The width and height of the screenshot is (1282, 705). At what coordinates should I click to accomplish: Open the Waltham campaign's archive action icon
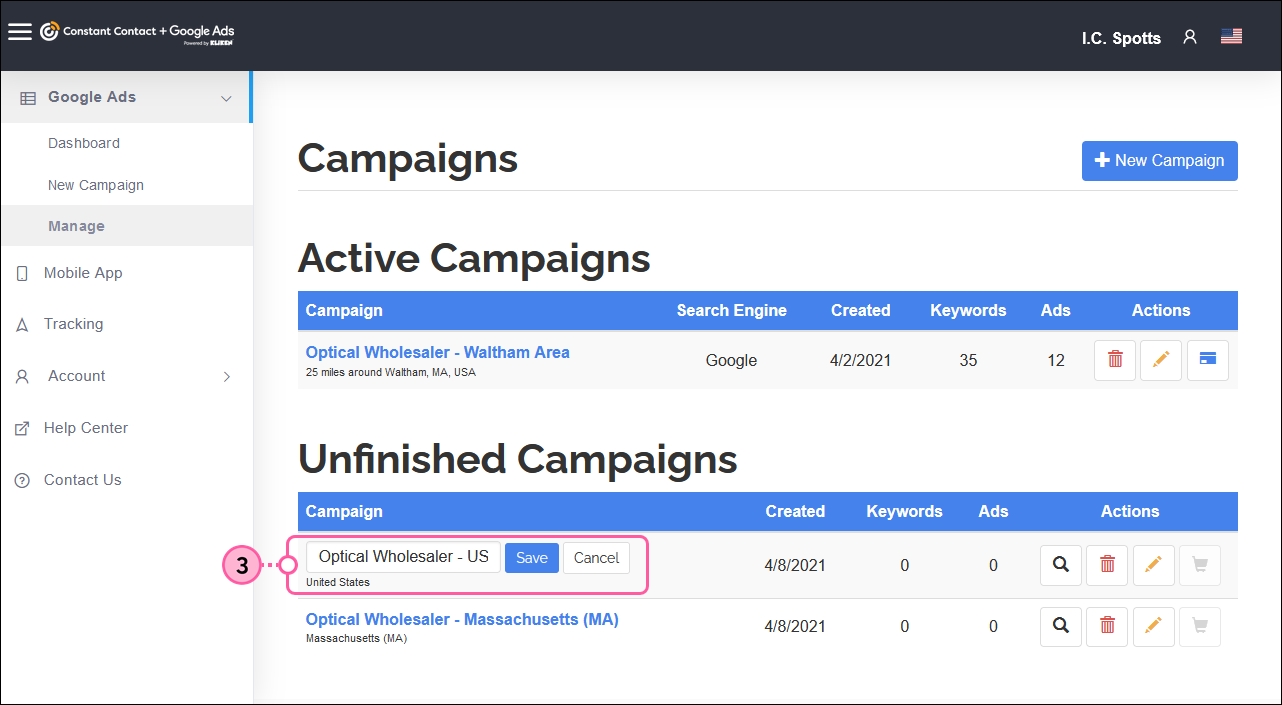1207,360
